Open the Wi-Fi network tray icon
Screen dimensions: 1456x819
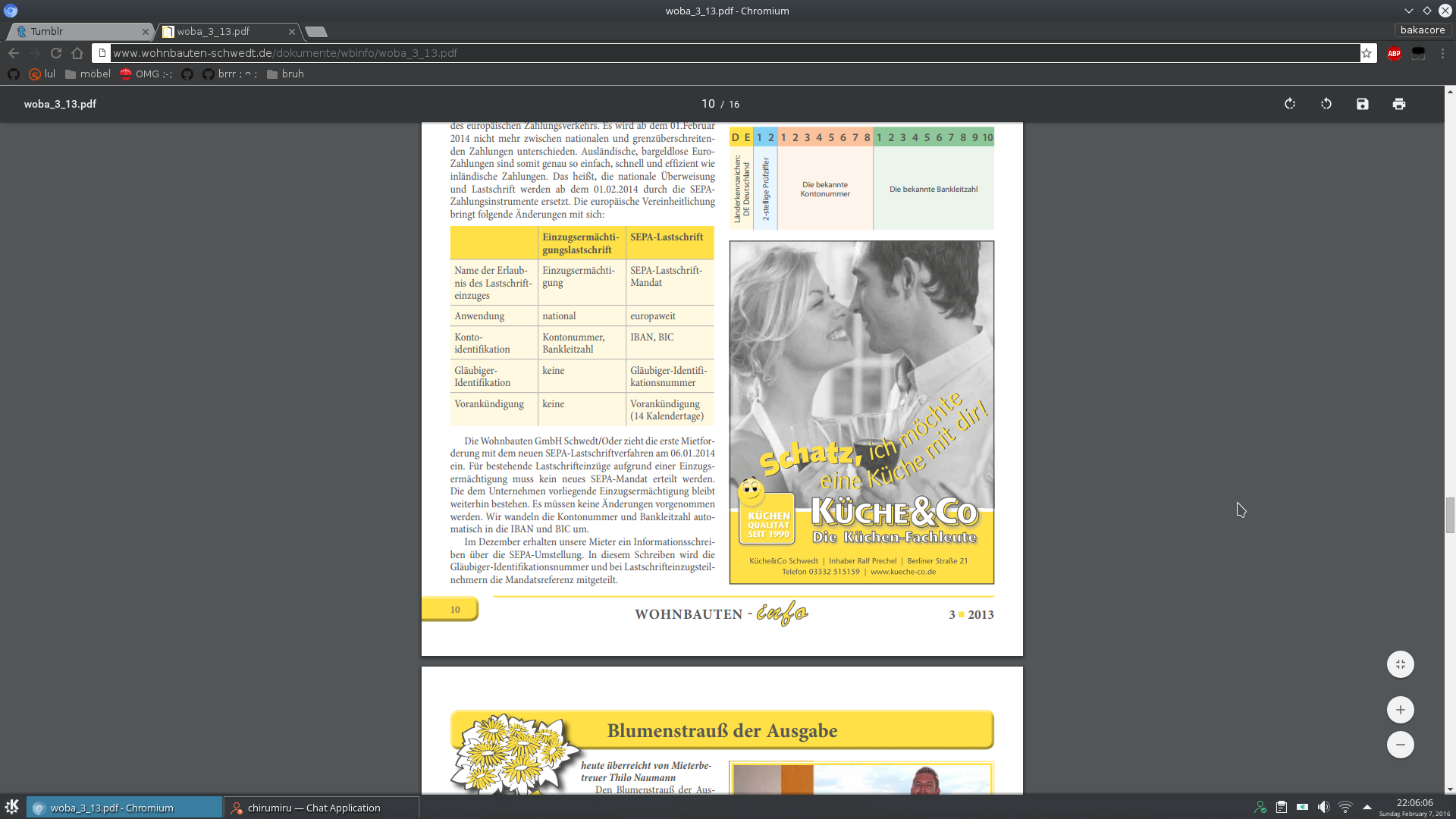1345,807
